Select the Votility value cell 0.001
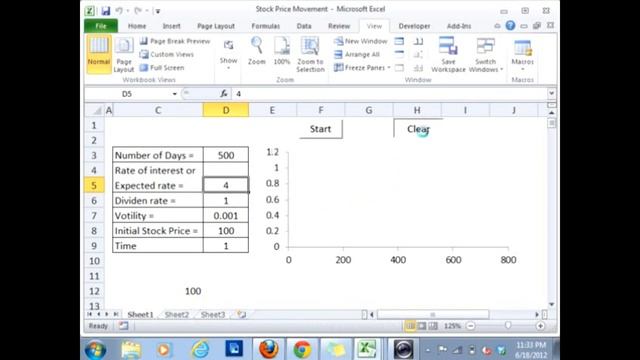This screenshot has height=360, width=640. [226, 216]
